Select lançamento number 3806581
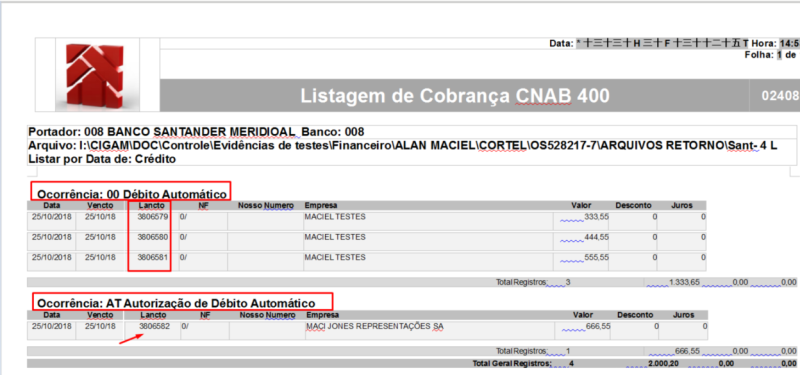Image resolution: width=800 pixels, height=375 pixels. (x=153, y=258)
